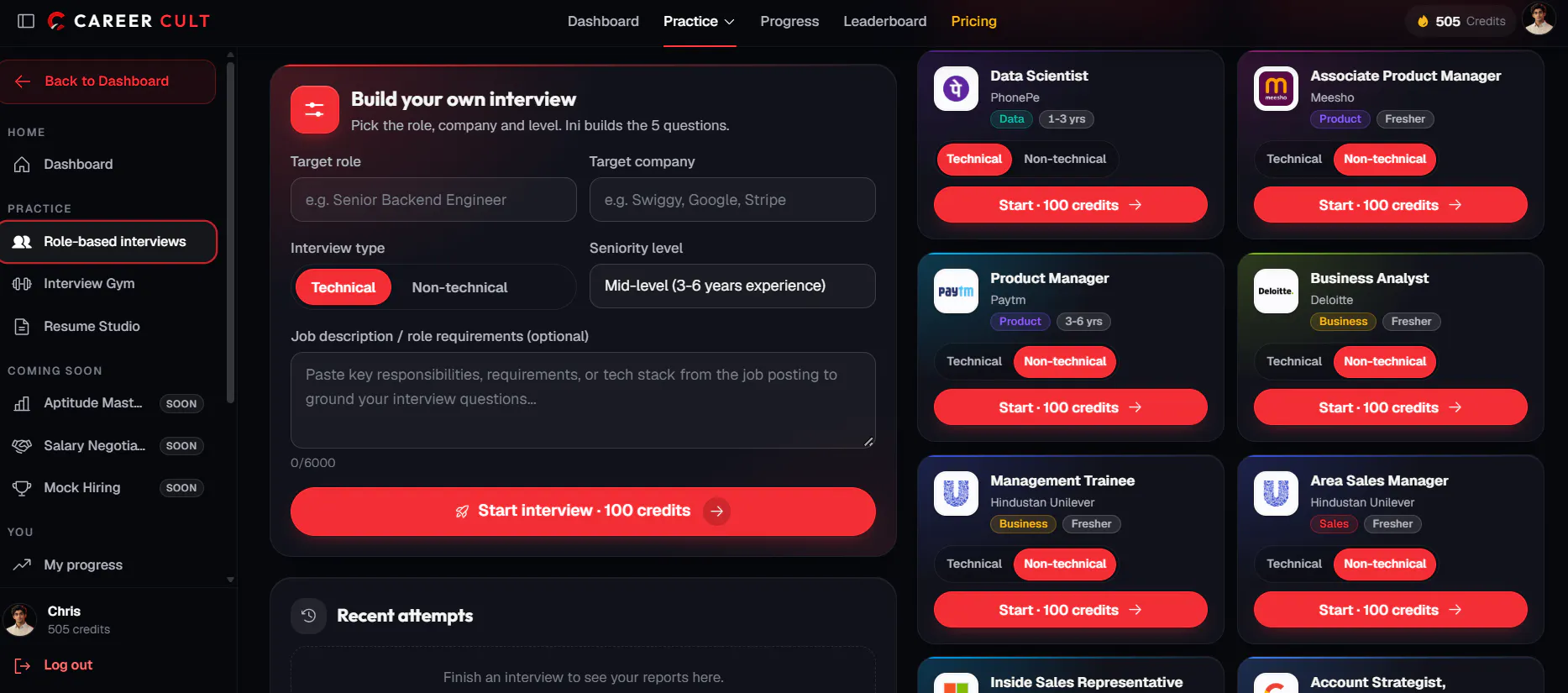This screenshot has height=693, width=1568.
Task: Click Start interview 100 credits button
Action: [x=583, y=511]
